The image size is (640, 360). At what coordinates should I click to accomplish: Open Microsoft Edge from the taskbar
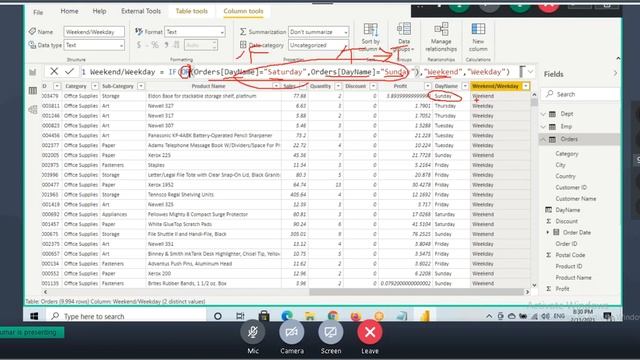pyautogui.click(x=287, y=316)
